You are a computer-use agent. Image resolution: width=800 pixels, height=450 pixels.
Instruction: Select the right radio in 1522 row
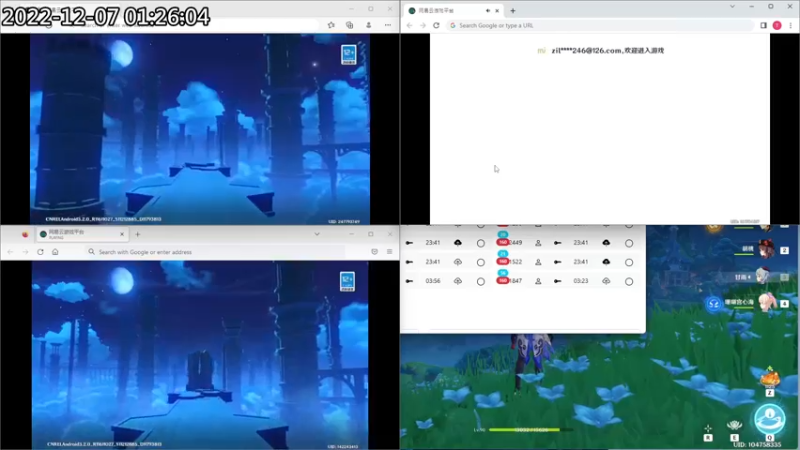pos(629,262)
